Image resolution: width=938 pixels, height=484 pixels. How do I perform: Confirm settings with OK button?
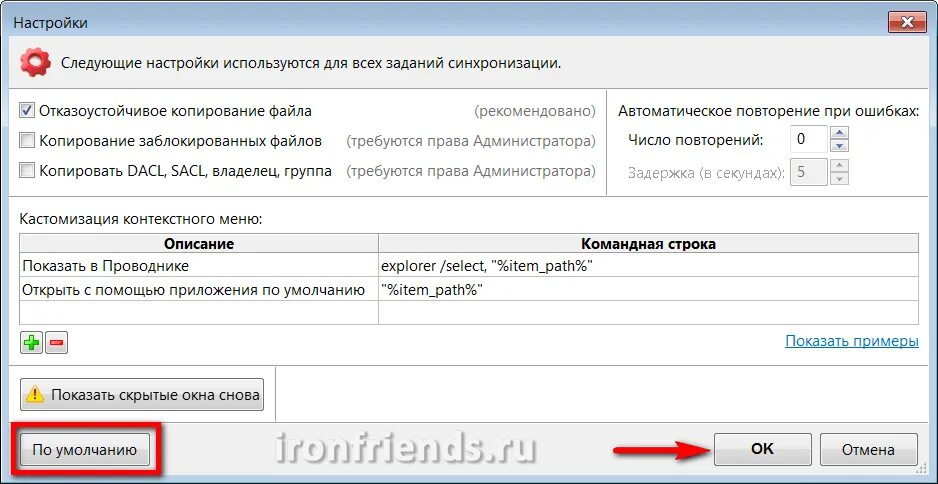pos(762,449)
